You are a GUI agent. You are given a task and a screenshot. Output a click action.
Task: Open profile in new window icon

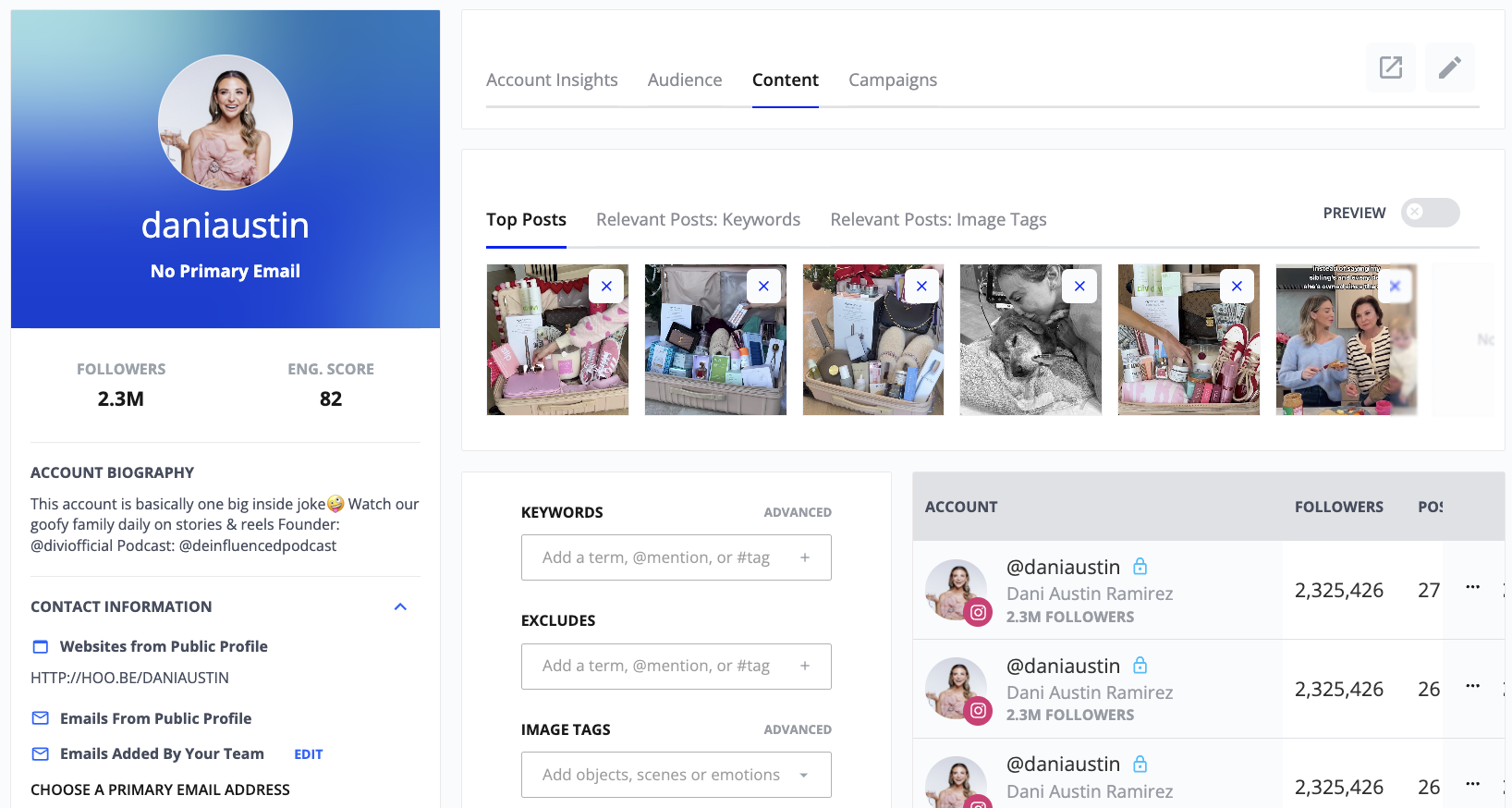point(1391,67)
